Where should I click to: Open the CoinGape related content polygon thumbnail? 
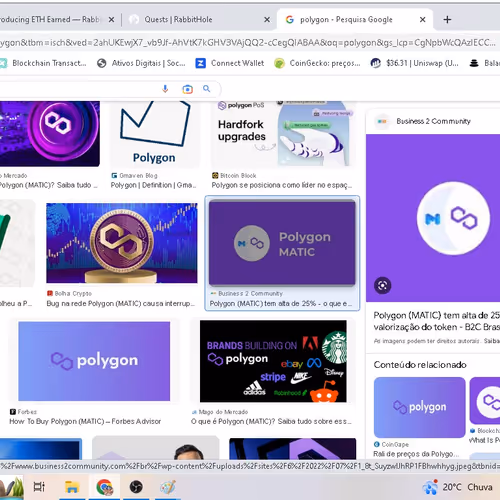click(x=419, y=407)
